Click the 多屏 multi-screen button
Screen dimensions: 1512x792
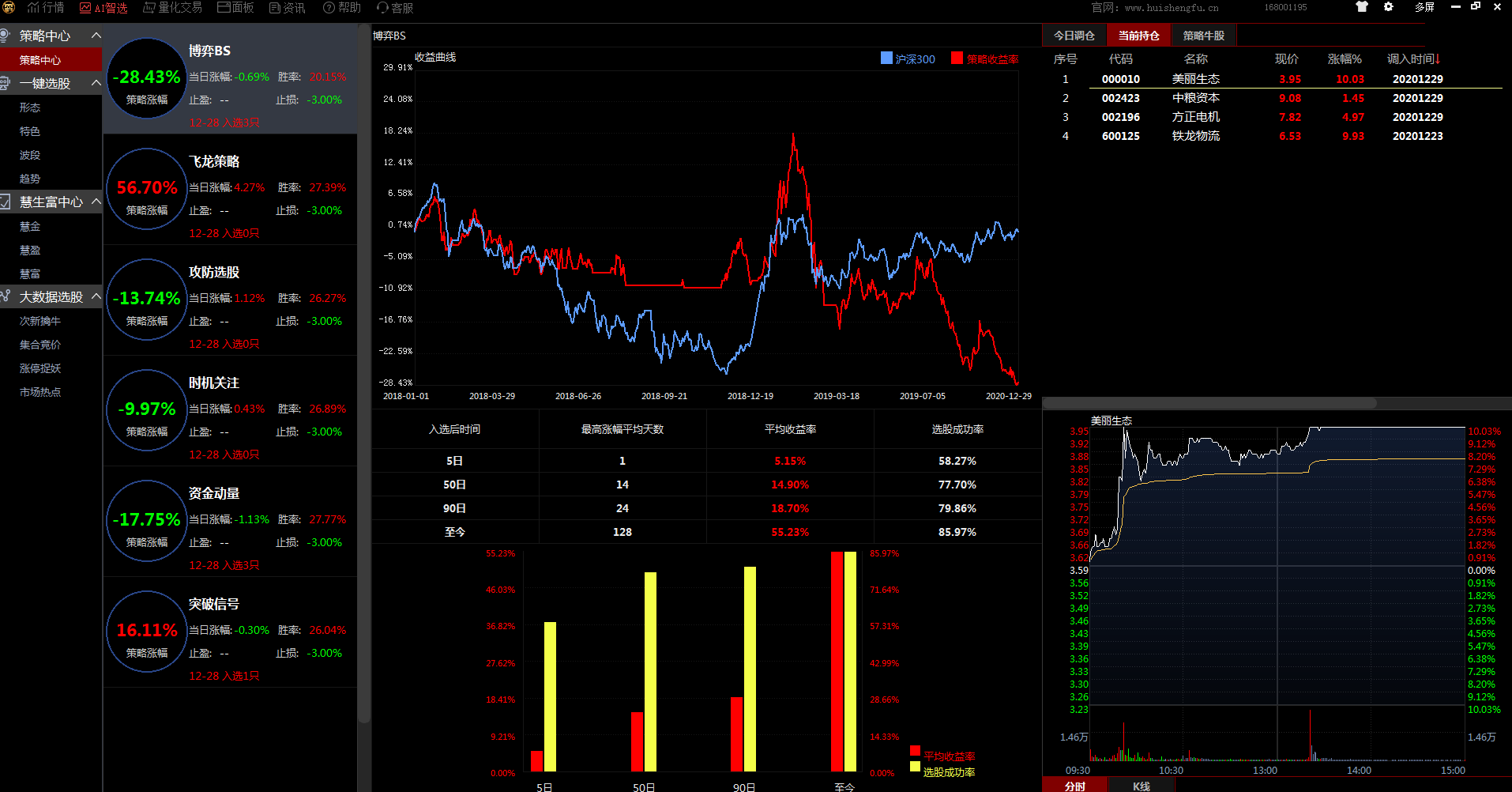pyautogui.click(x=1424, y=7)
